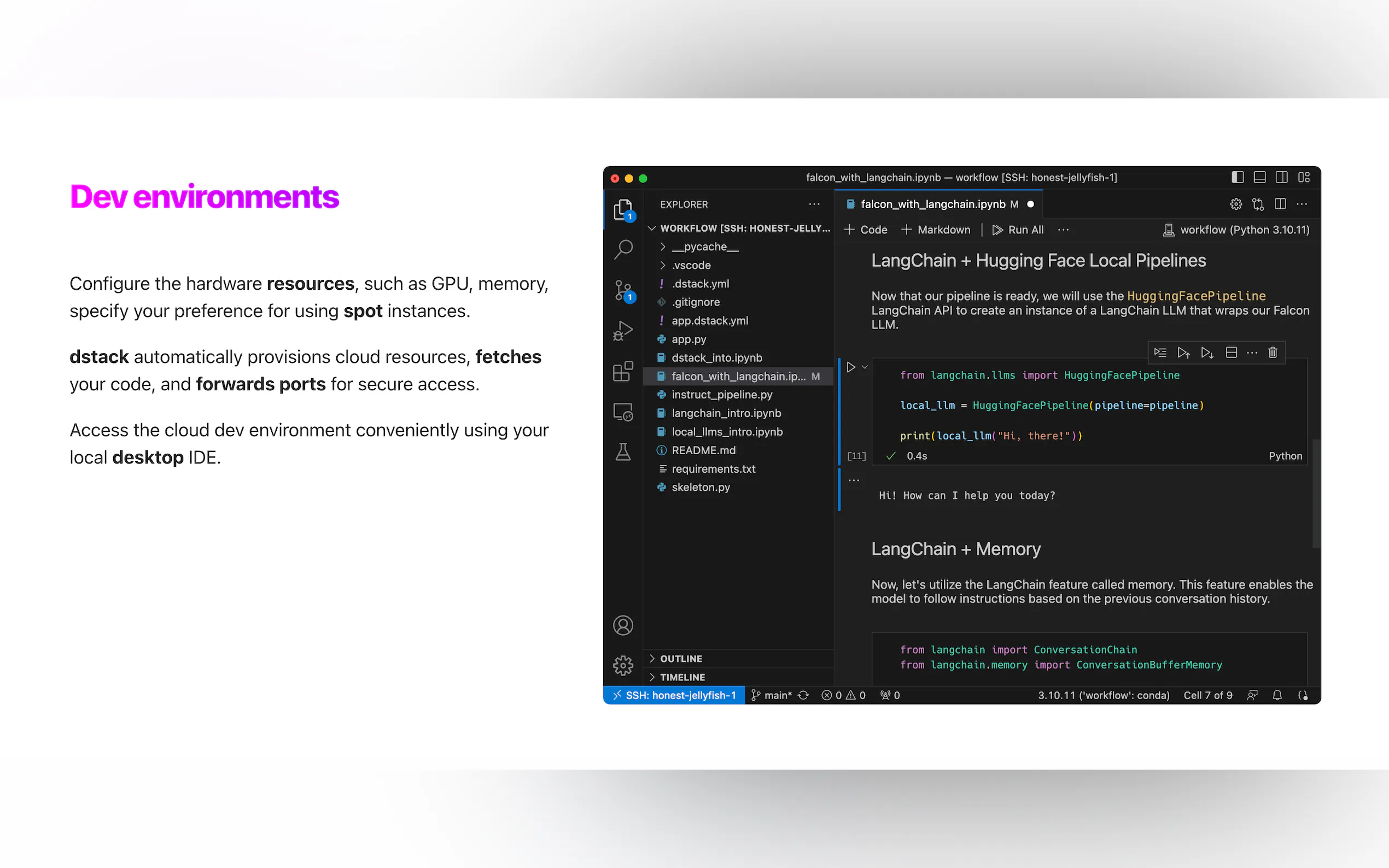Click SSH: honest-jellyfish-1 remote indicator
The image size is (1389, 868).
tap(674, 695)
